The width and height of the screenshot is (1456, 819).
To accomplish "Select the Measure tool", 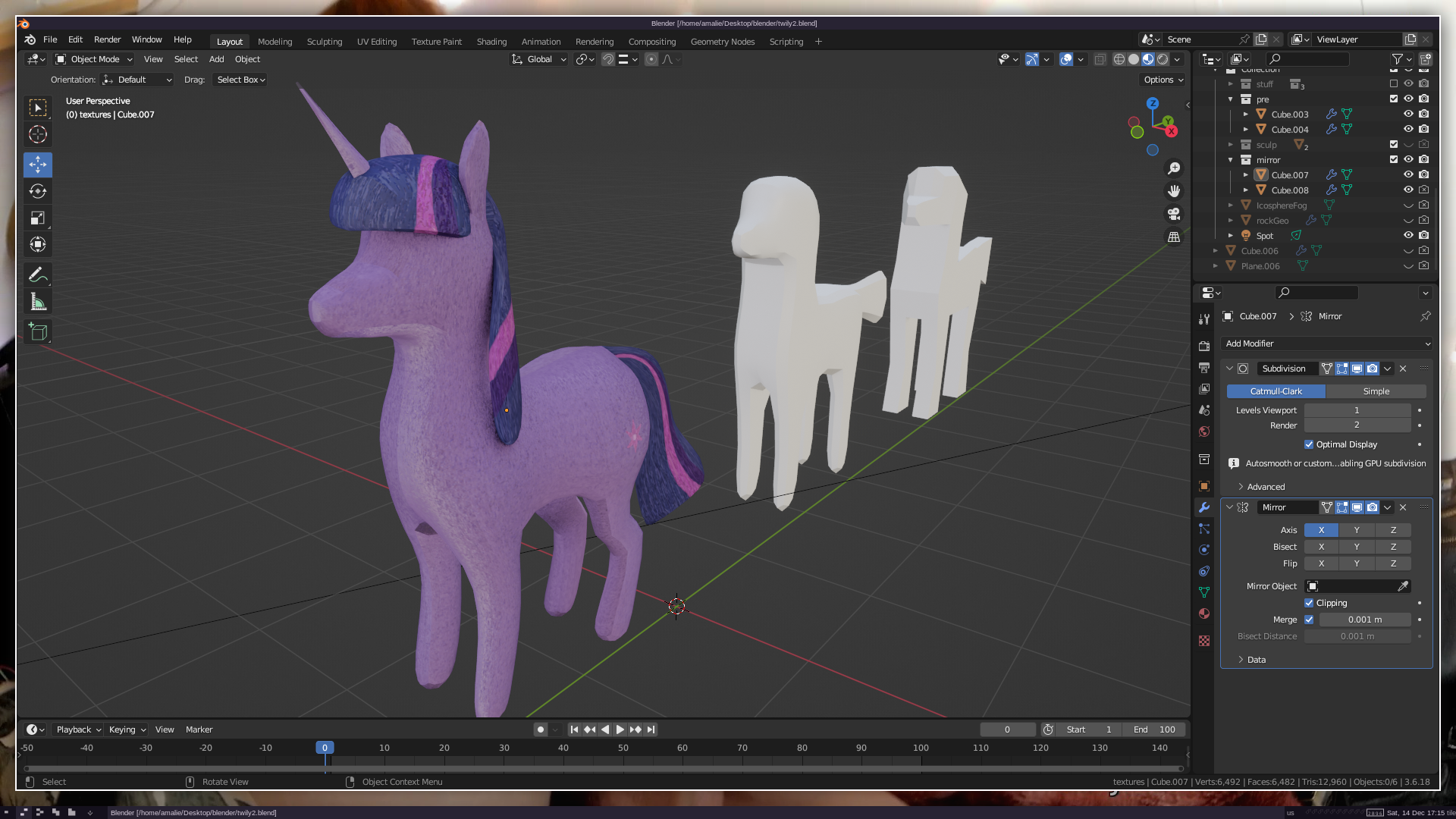I will (38, 302).
